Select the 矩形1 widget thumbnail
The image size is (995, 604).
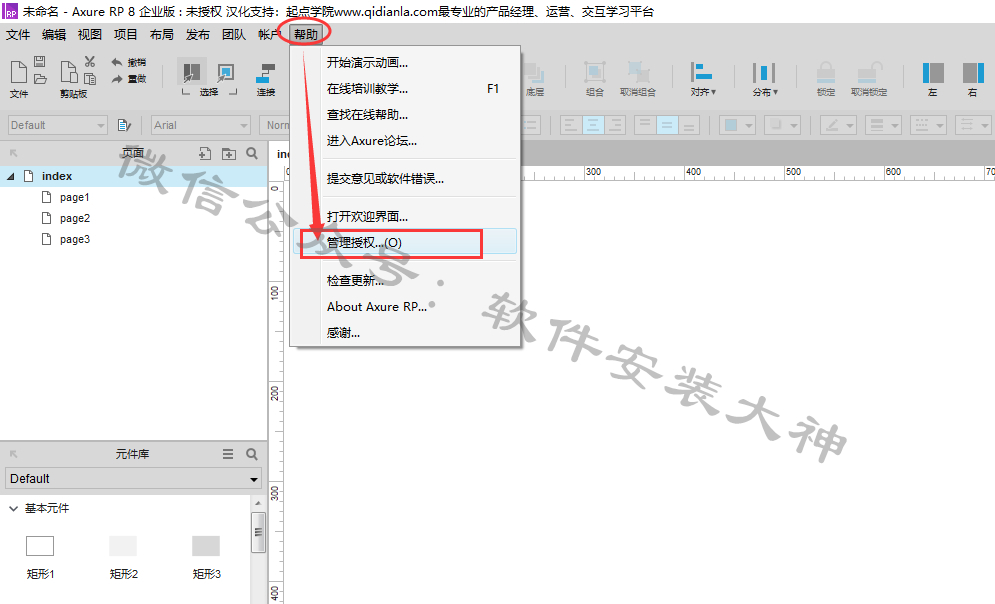pyautogui.click(x=40, y=546)
